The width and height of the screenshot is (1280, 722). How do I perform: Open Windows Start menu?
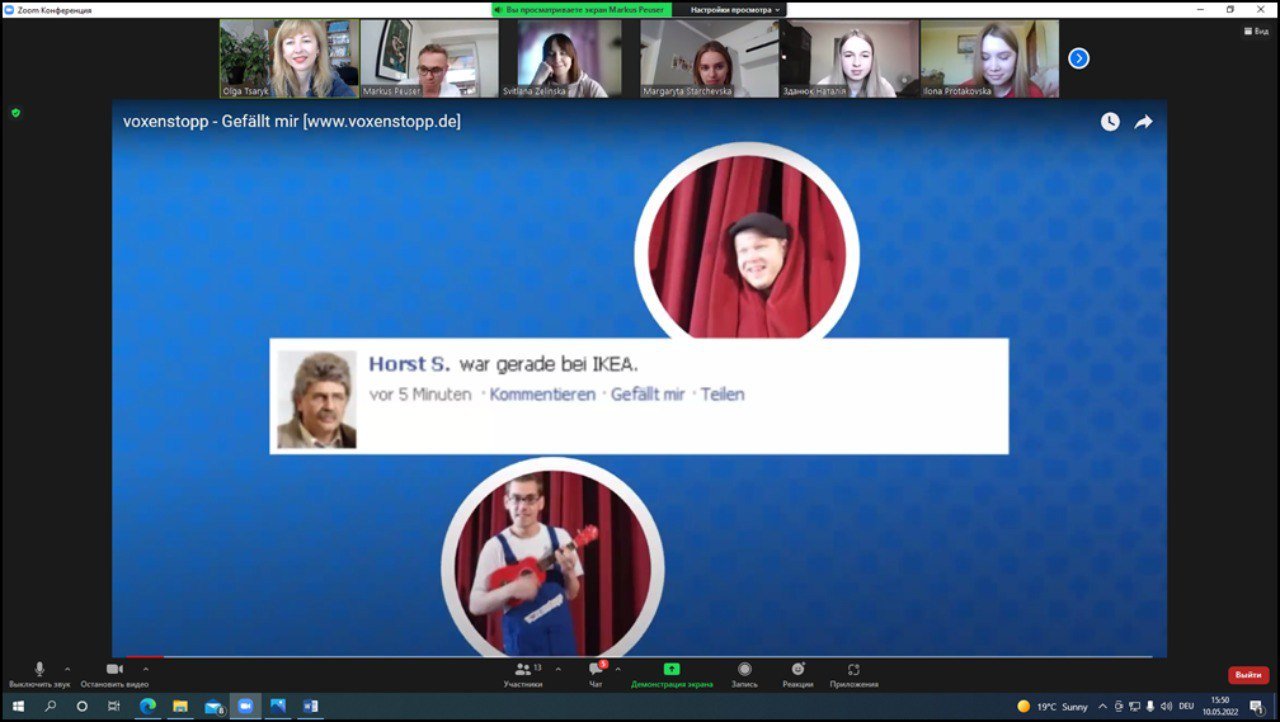[18, 706]
